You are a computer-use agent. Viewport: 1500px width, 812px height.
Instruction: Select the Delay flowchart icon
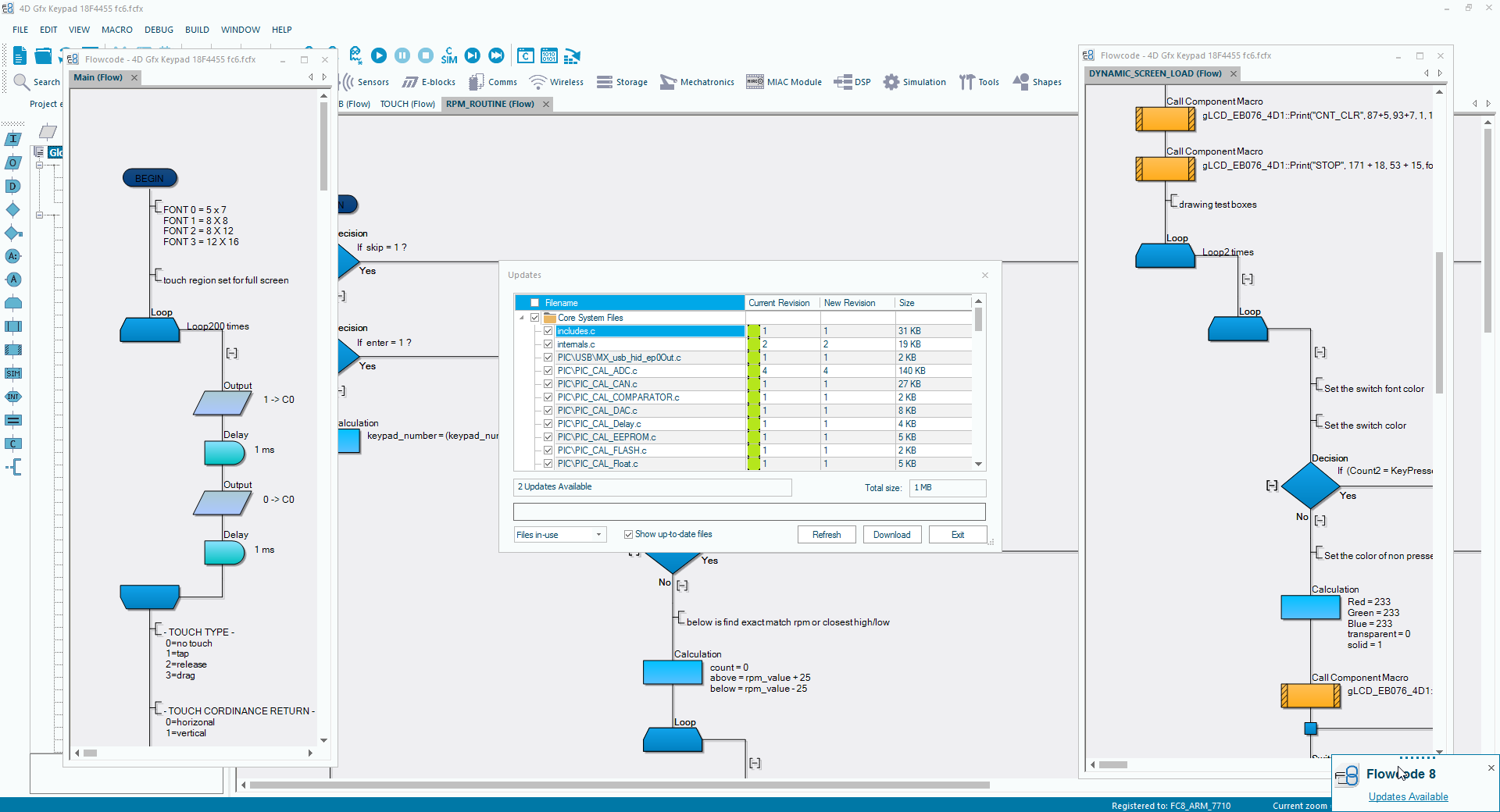(13, 186)
